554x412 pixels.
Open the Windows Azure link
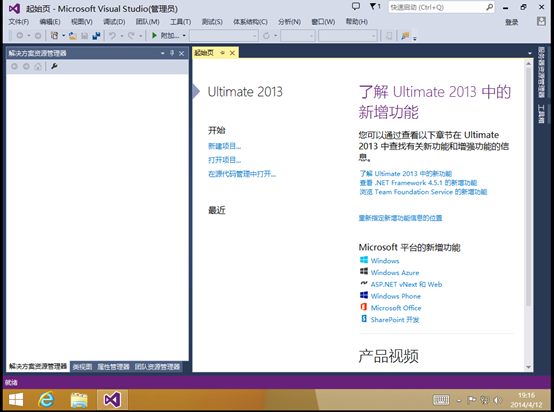395,272
